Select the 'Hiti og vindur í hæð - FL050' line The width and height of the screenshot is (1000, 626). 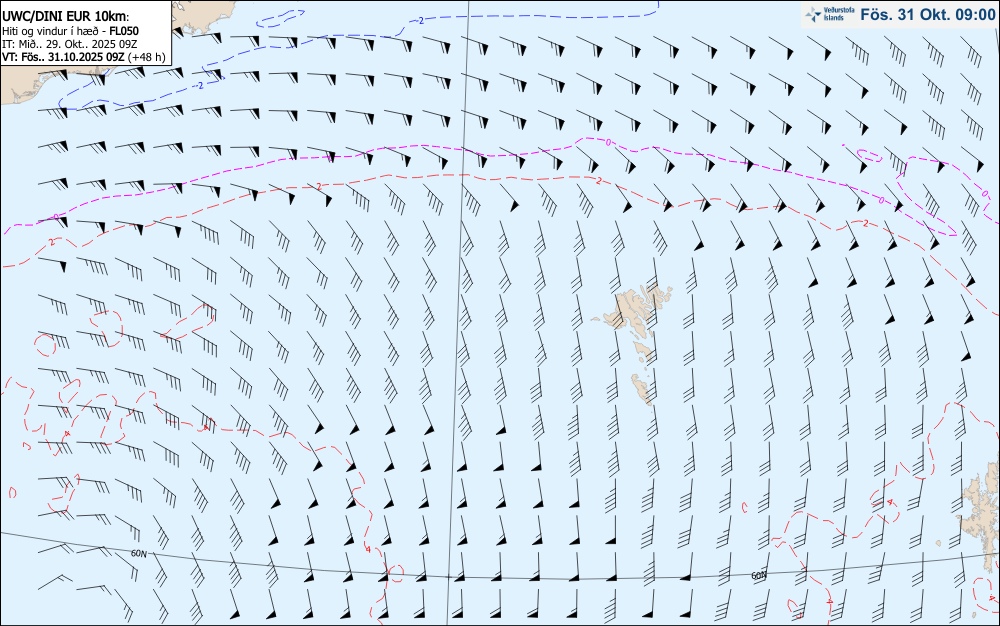[70, 31]
